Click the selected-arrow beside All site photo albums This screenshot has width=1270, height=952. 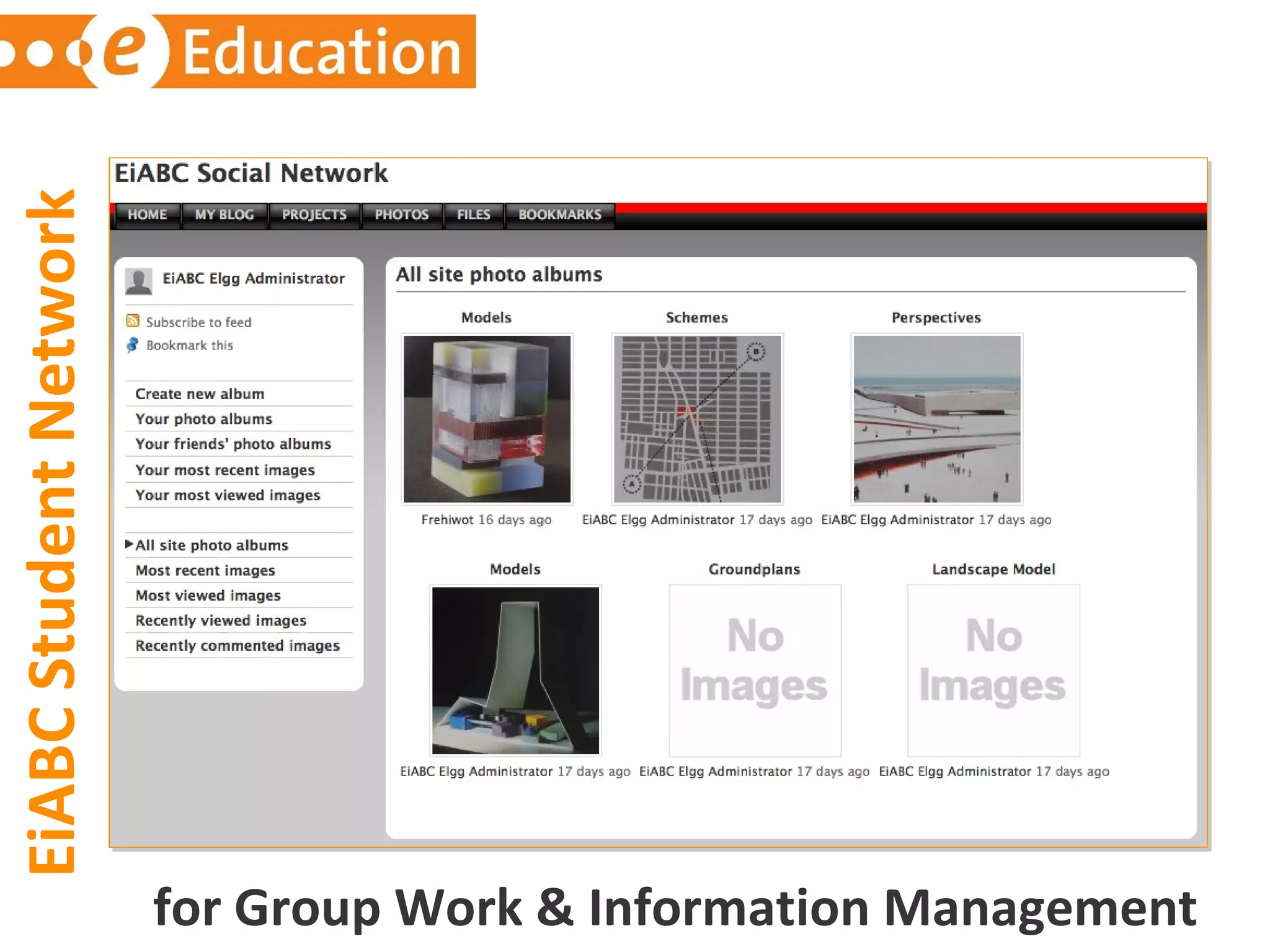pos(129,544)
